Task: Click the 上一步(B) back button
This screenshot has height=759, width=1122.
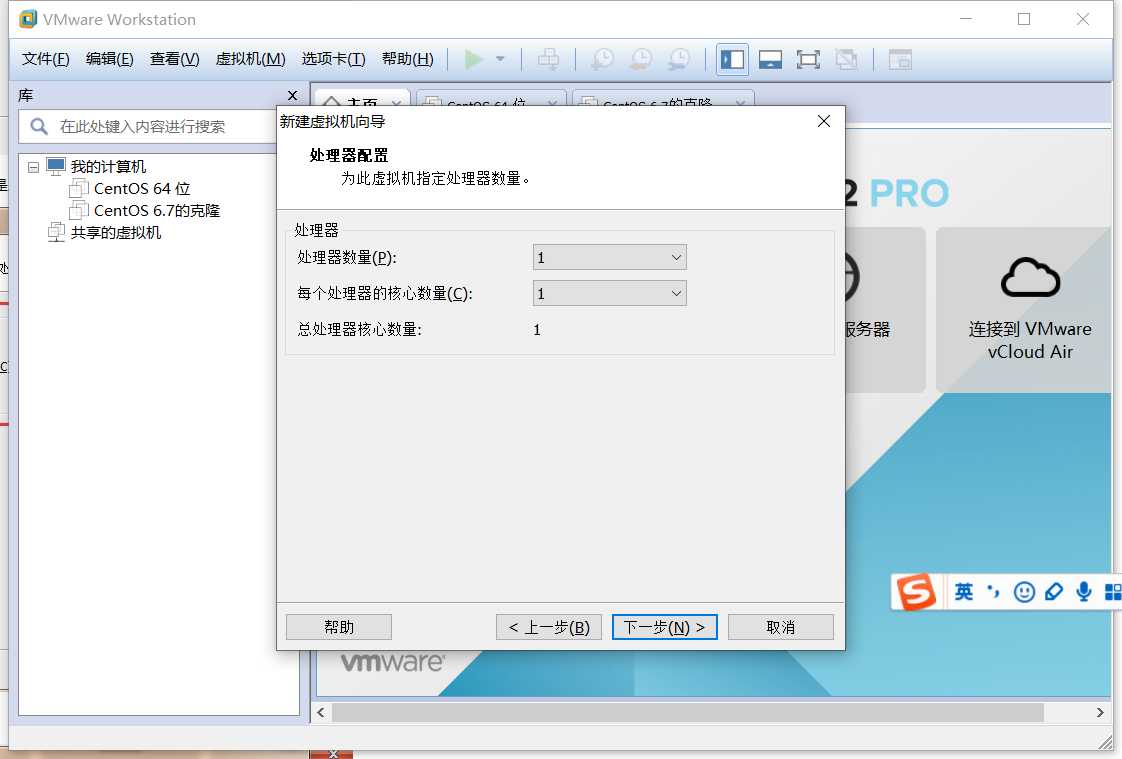Action: tap(549, 627)
